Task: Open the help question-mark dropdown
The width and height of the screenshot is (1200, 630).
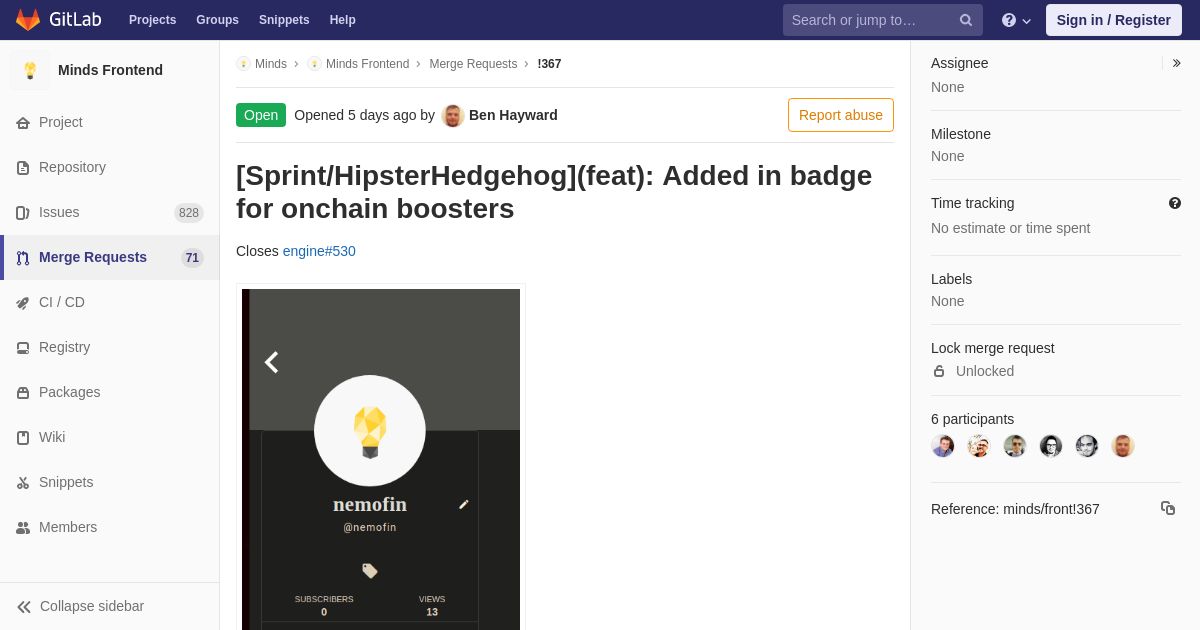Action: click(x=1016, y=20)
